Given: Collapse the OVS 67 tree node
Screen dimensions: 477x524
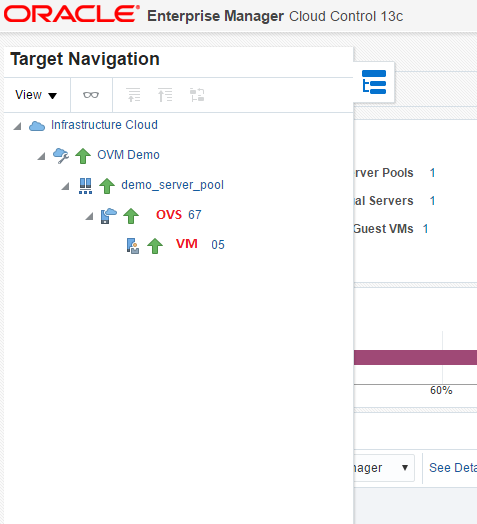Looking at the screenshot, I should click(x=89, y=216).
